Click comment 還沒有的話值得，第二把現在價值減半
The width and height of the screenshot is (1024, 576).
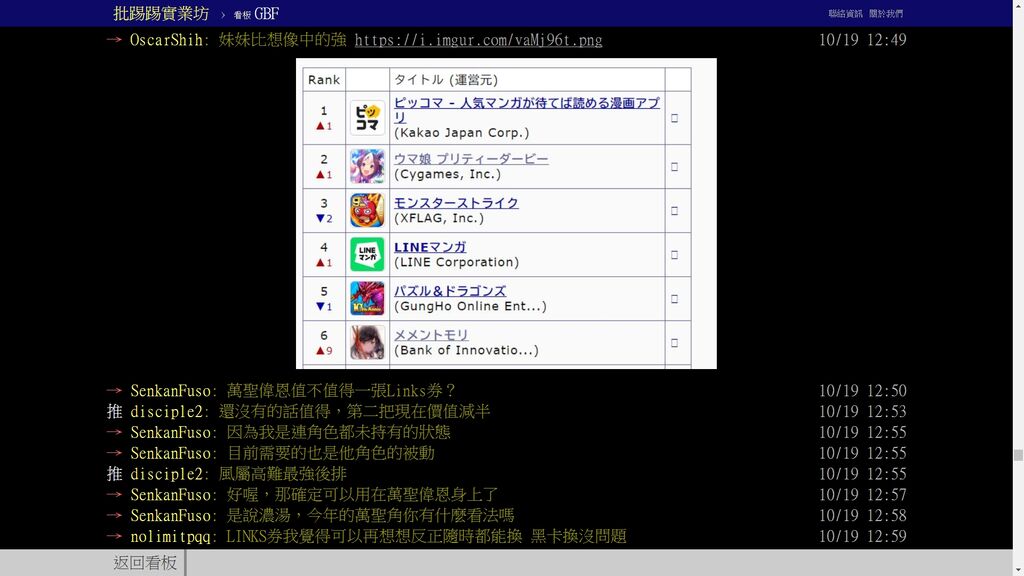(355, 411)
